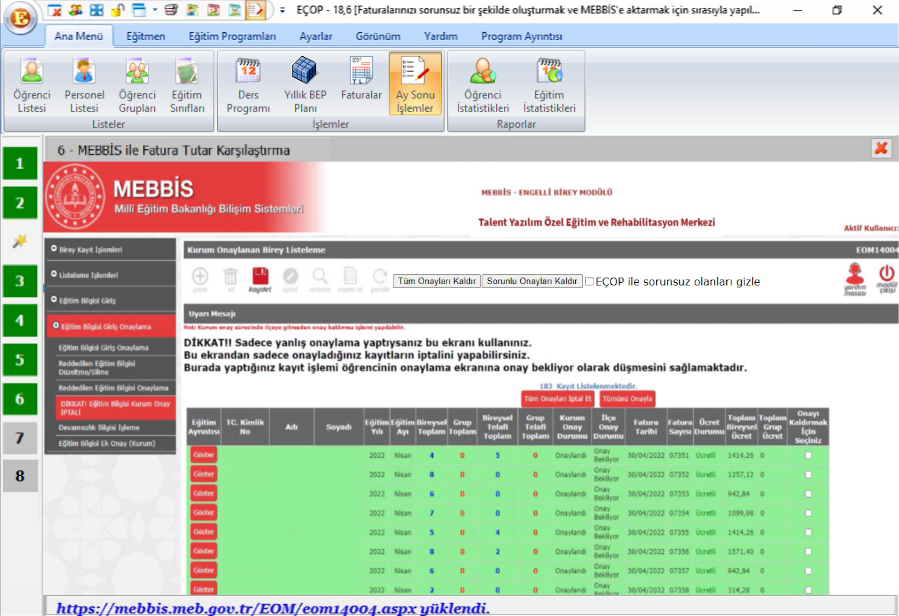This screenshot has height=616, width=899.
Task: Open Eğitim İstatistikleri report icon
Action: (x=549, y=84)
